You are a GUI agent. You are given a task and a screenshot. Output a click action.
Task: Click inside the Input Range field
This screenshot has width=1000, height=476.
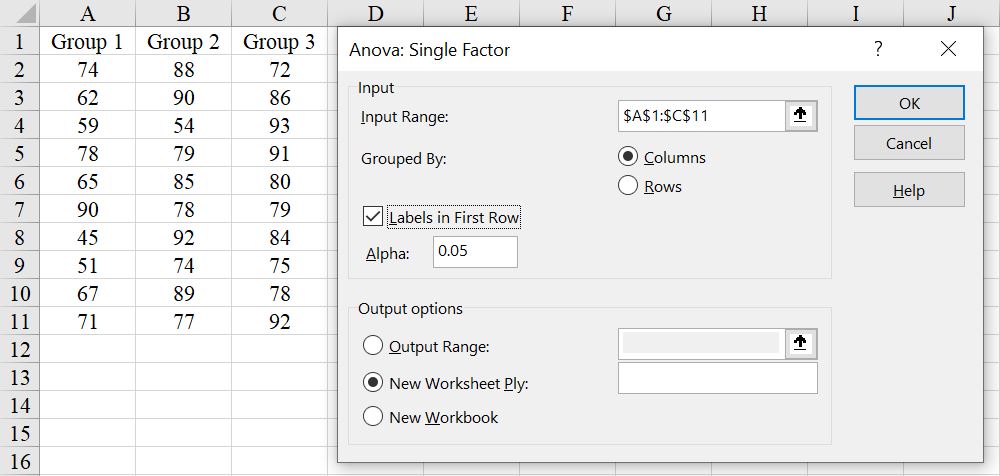[x=700, y=116]
